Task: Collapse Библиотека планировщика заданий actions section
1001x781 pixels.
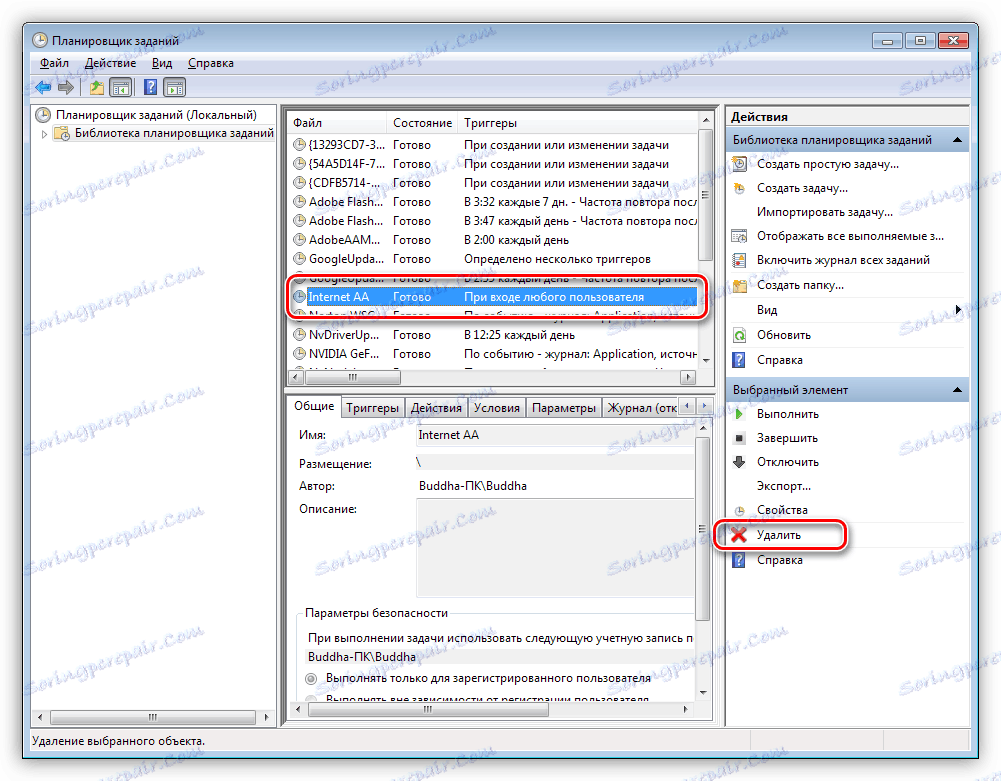Action: pos(958,140)
